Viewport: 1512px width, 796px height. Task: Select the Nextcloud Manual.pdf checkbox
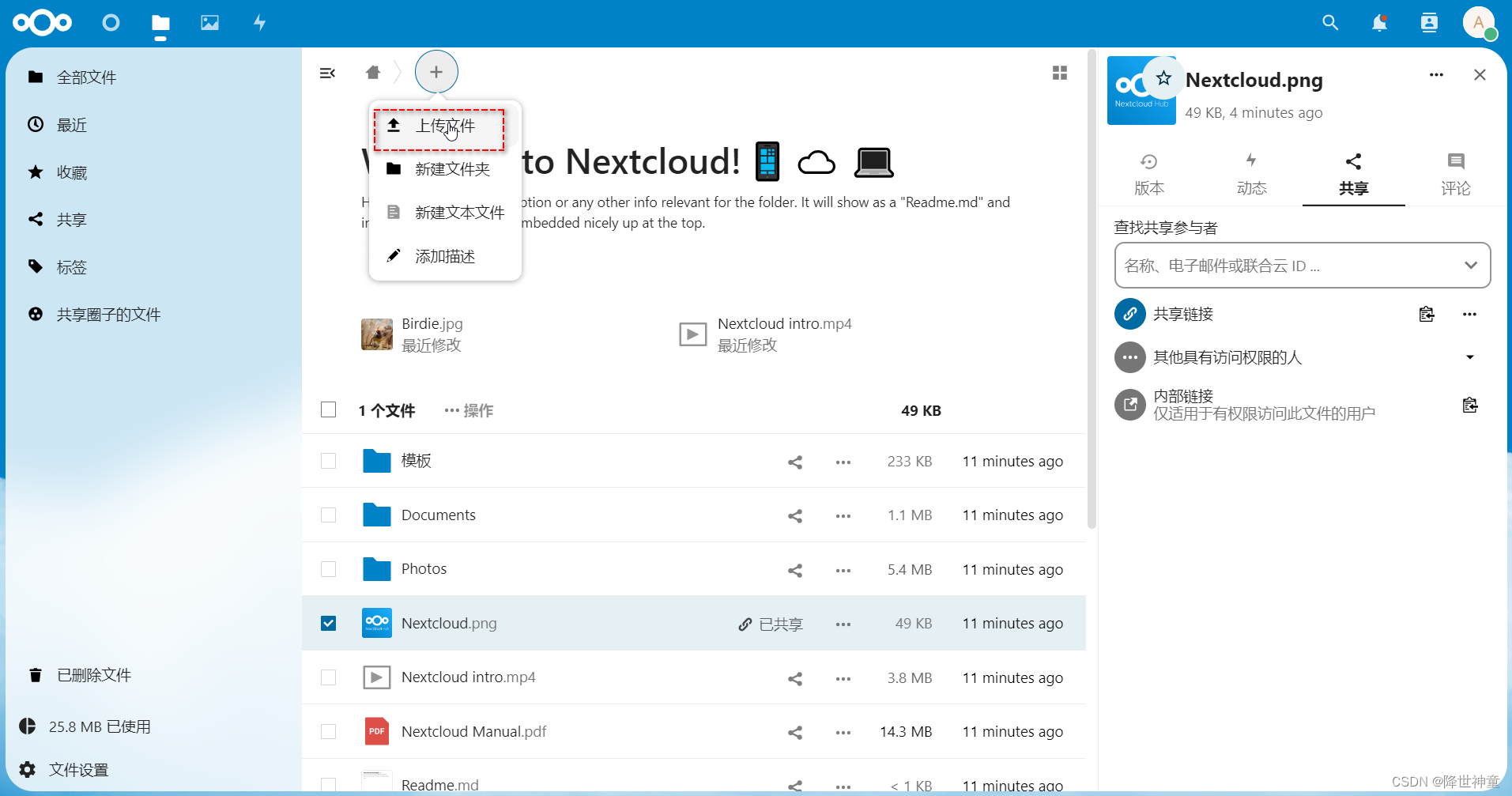pos(329,731)
